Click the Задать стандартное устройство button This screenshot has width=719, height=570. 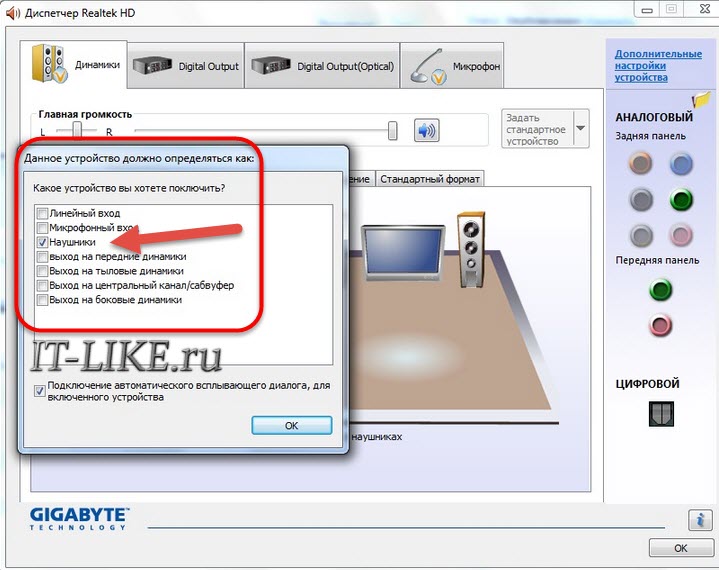click(x=537, y=128)
